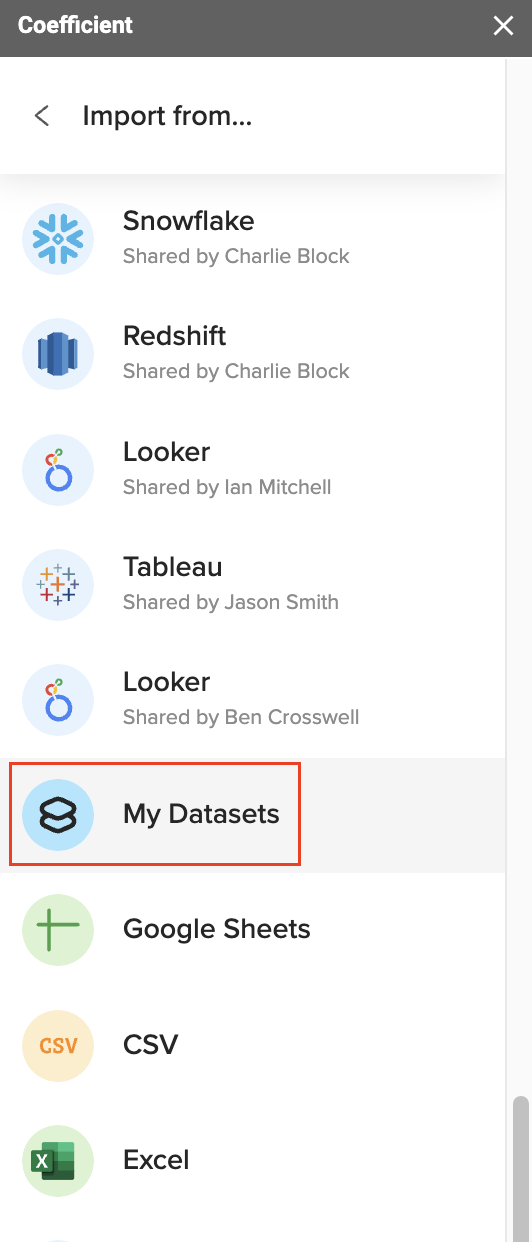Close the Coefficient sidebar panel
Viewport: 532px width, 1242px height.
coord(503,26)
